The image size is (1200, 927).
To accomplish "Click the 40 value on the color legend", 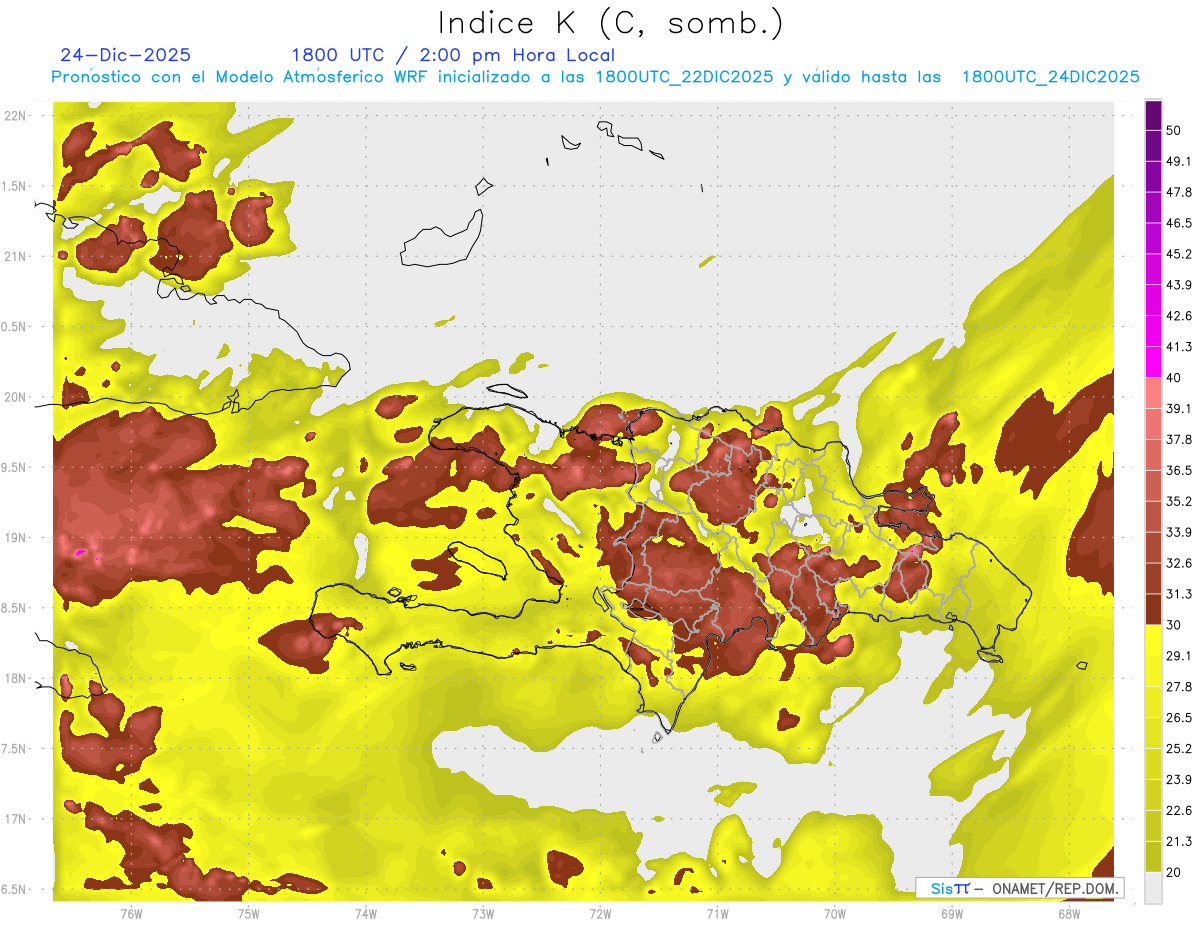I will point(1174,378).
